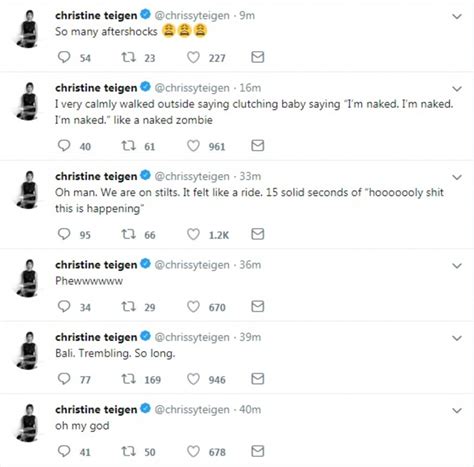This screenshot has width=474, height=467.
Task: Reply to the "So many aftershocks" tweet
Action: click(64, 57)
